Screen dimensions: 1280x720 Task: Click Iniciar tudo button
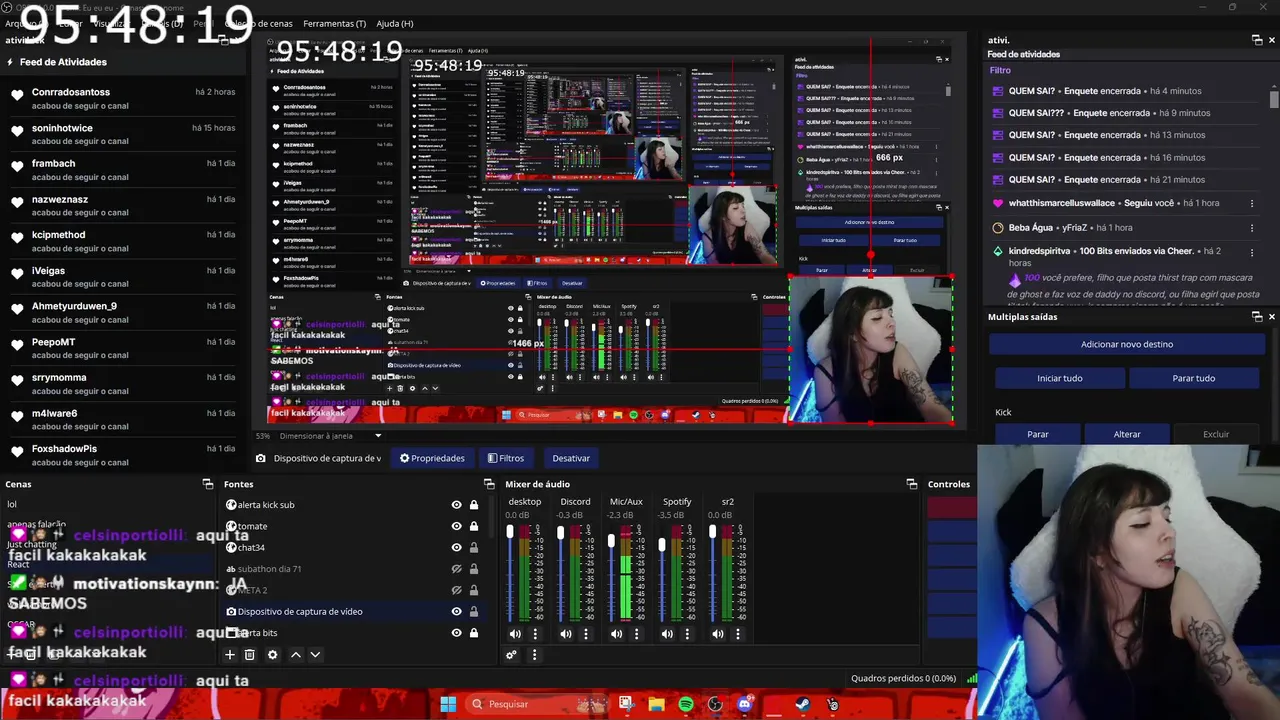[x=1060, y=378]
